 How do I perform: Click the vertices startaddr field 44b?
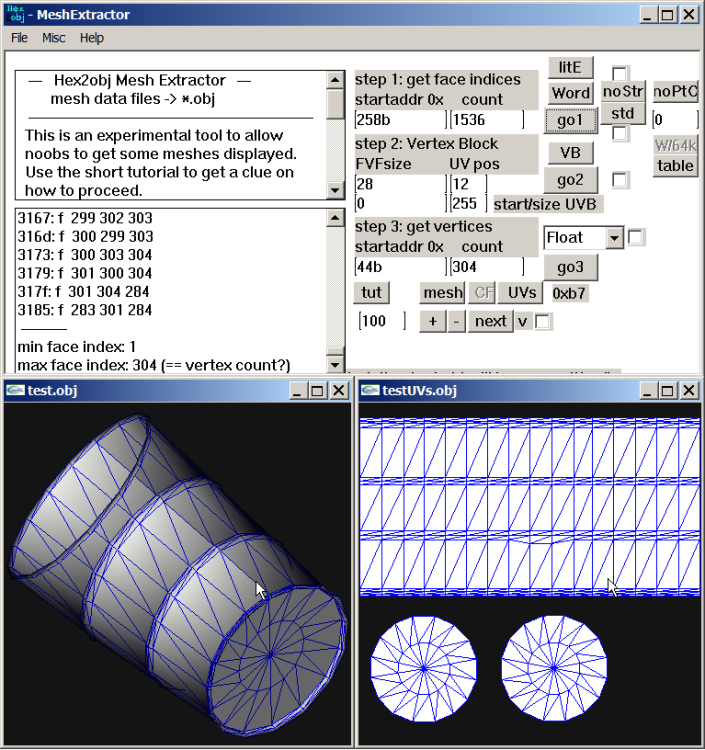401,266
